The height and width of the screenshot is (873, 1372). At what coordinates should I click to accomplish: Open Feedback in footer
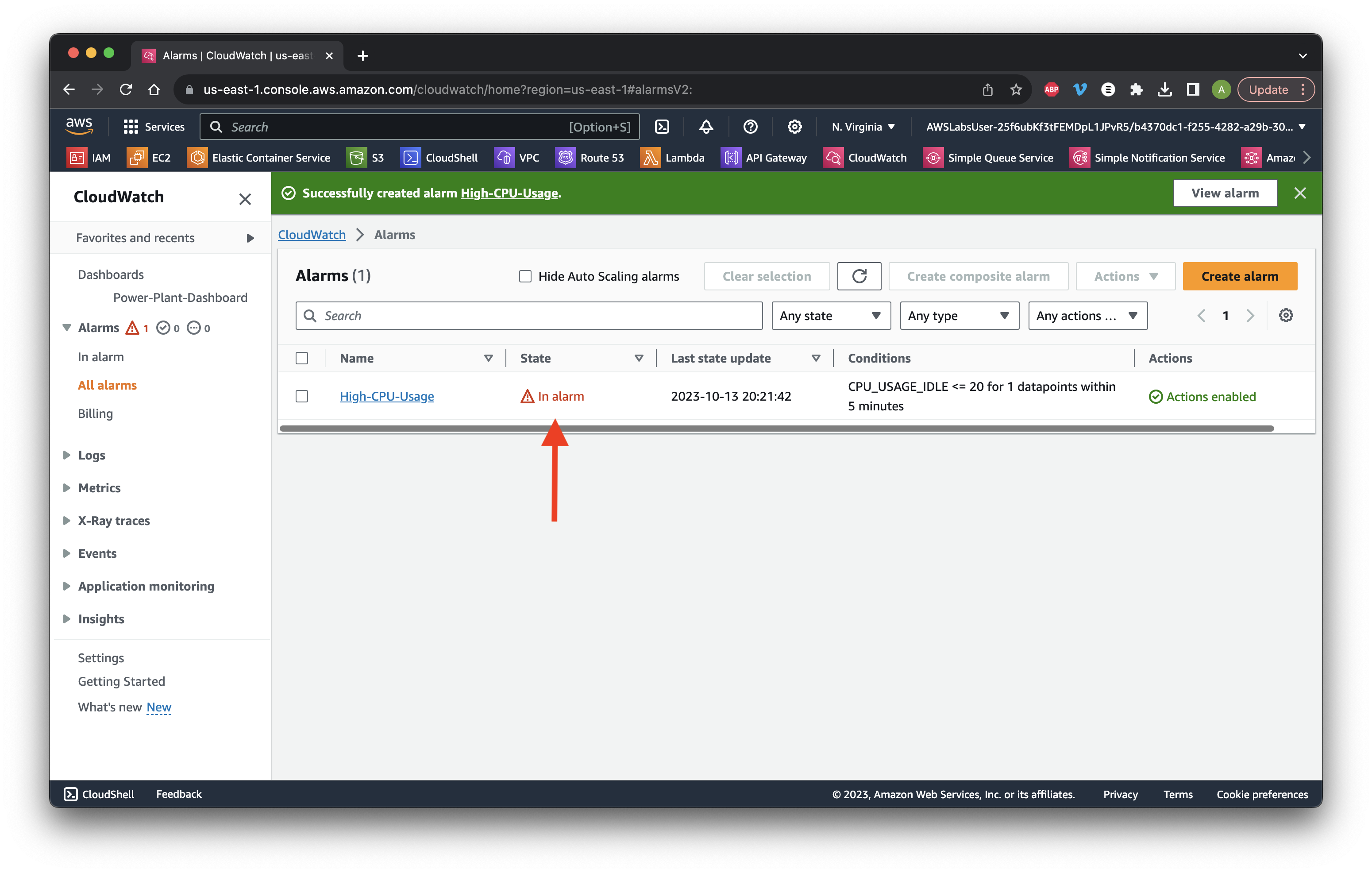click(x=179, y=794)
